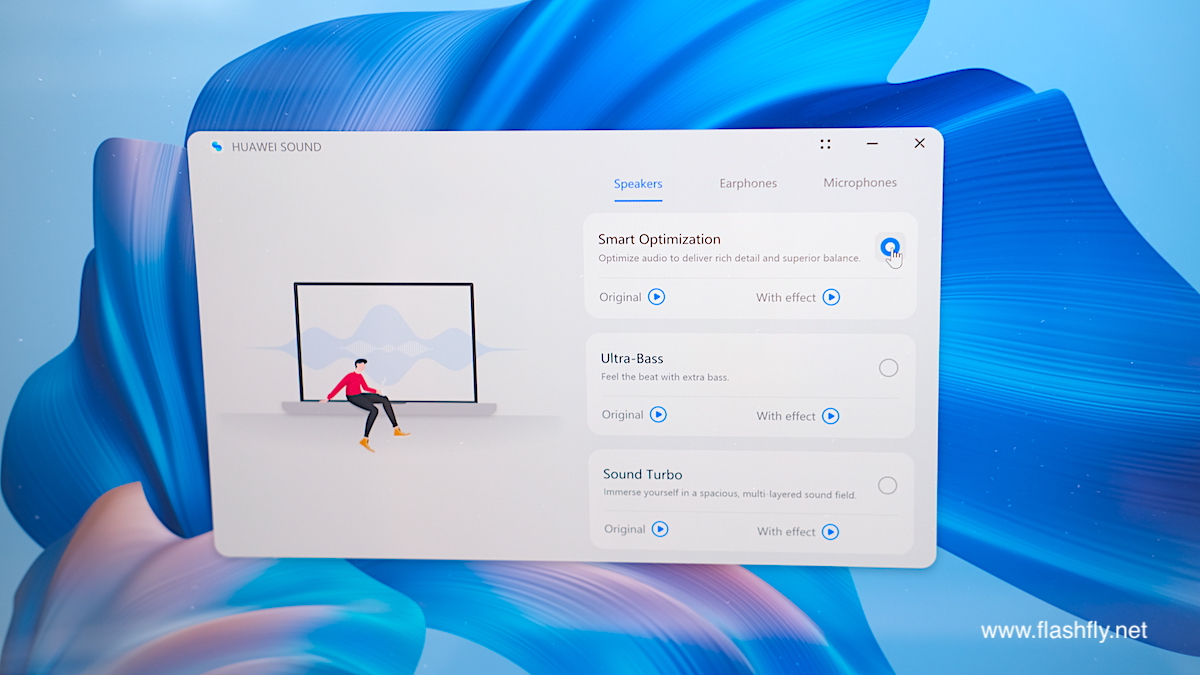The height and width of the screenshot is (675, 1200).
Task: Play With effect sample for Smart Optimization
Action: pyautogui.click(x=831, y=297)
